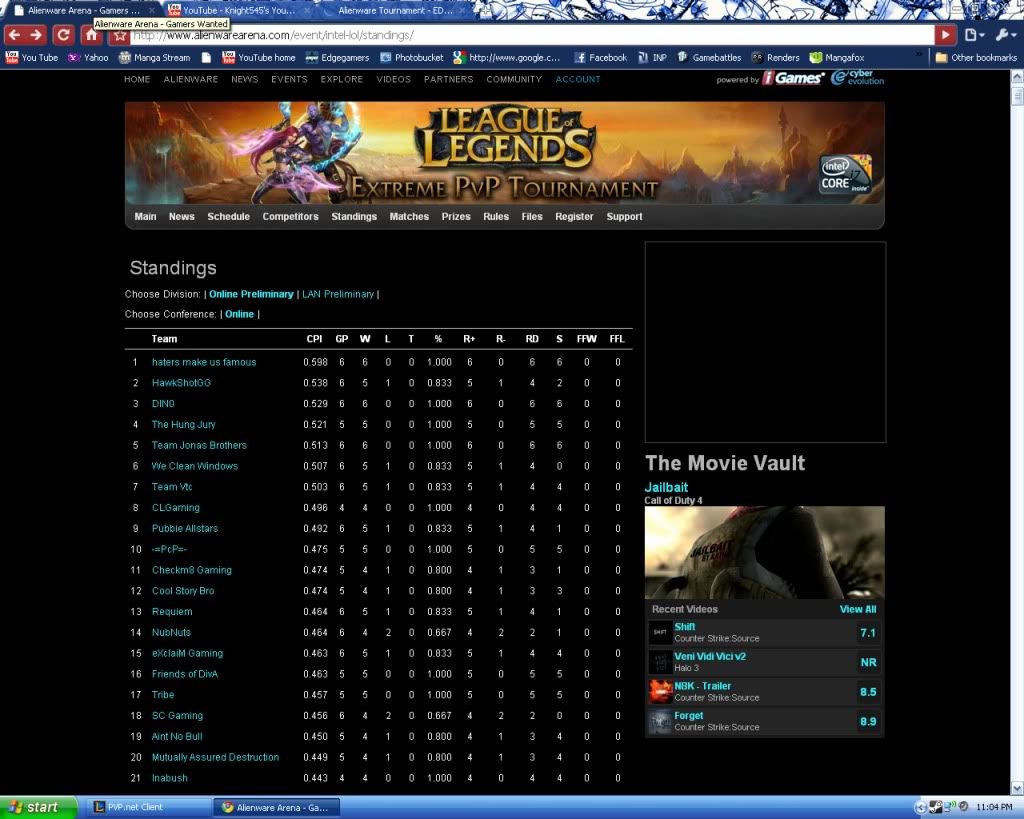Open the Gamebattles bookmark
Viewport: 1024px width, 819px height.
(x=709, y=57)
